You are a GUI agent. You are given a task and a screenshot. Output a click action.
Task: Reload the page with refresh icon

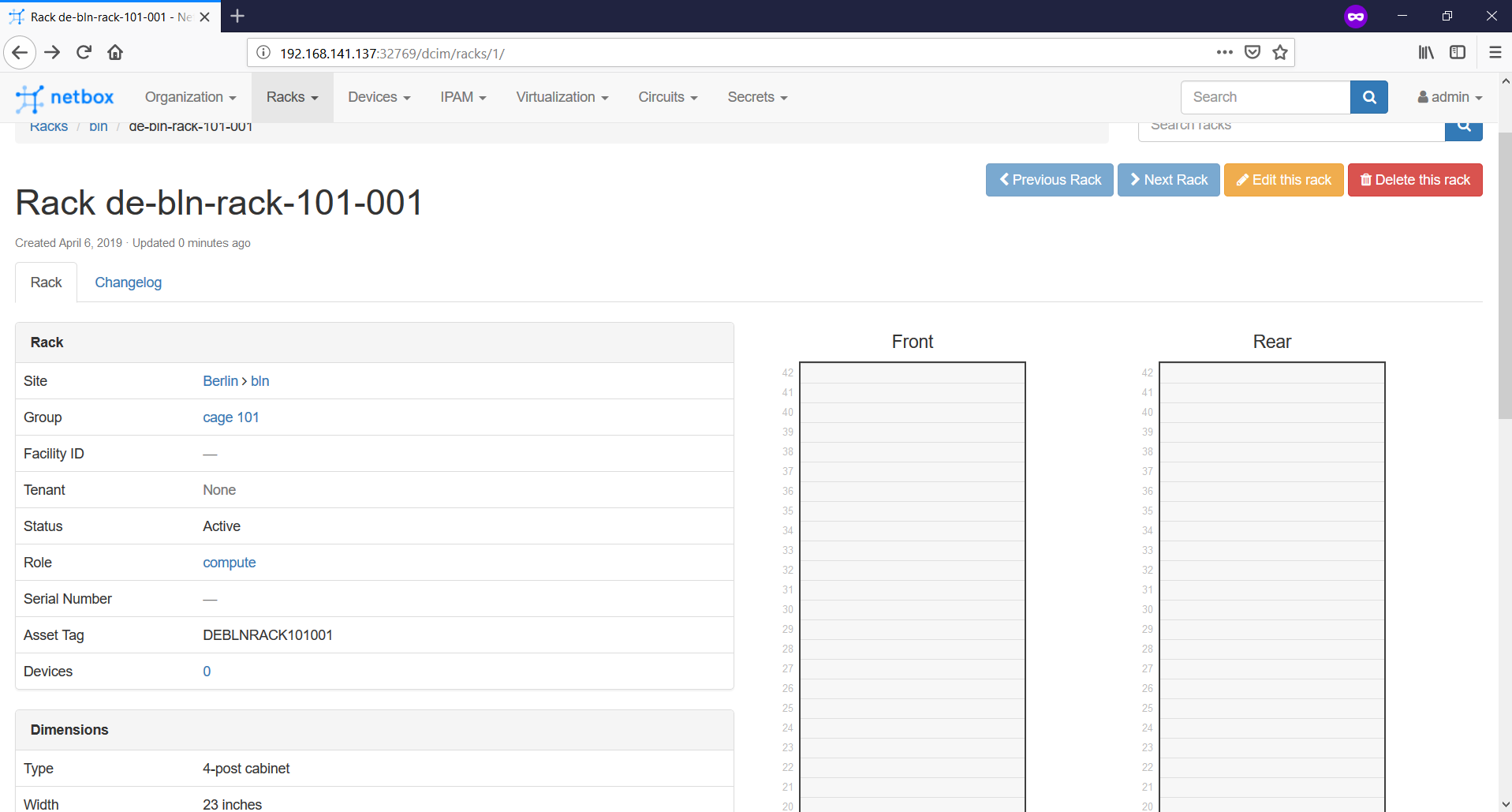coord(84,53)
